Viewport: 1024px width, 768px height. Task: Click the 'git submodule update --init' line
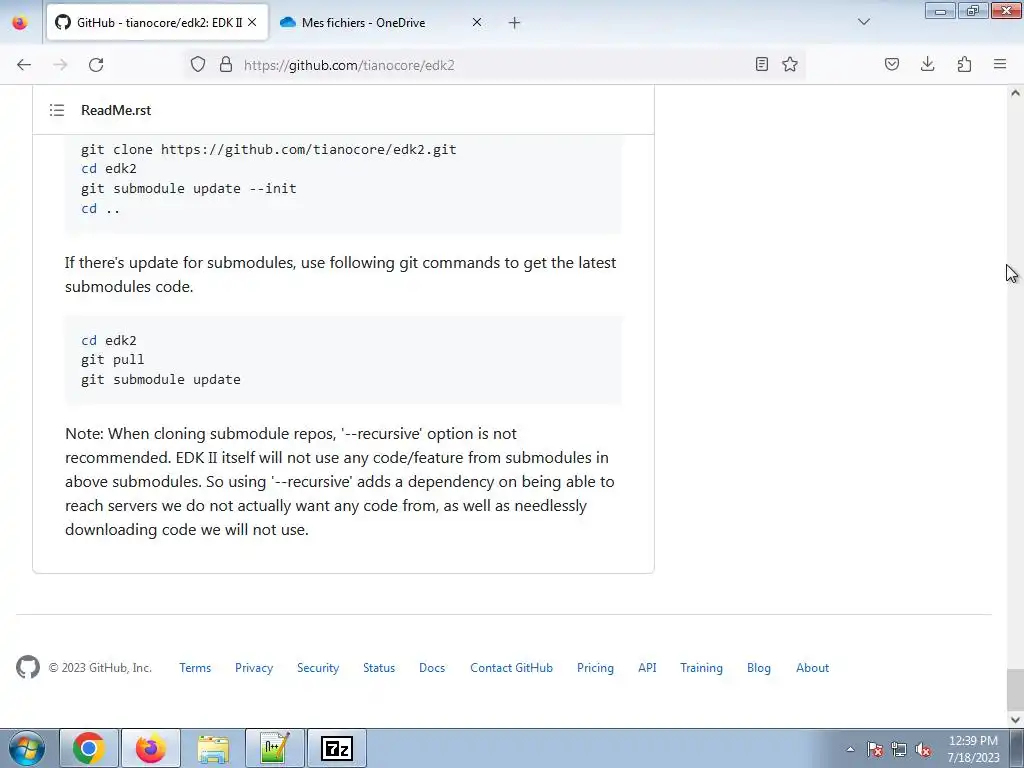pyautogui.click(x=189, y=189)
